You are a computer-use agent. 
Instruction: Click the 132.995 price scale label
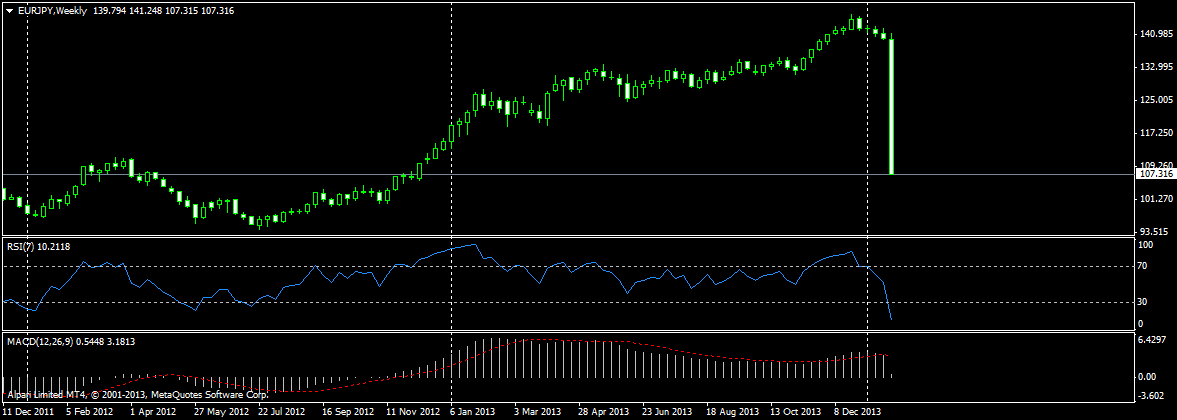(1155, 68)
